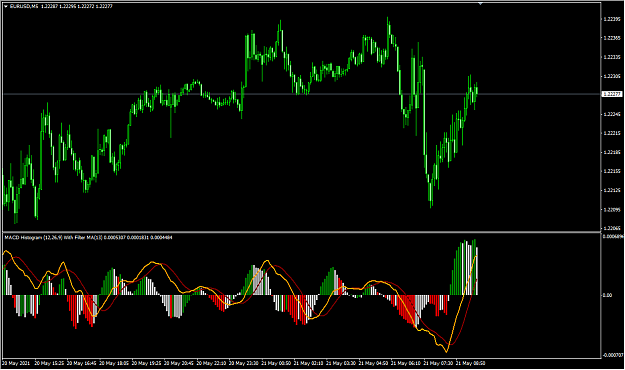Click the '21 May 06:10' time axis label
The image size is (625, 370).
pyautogui.click(x=406, y=363)
